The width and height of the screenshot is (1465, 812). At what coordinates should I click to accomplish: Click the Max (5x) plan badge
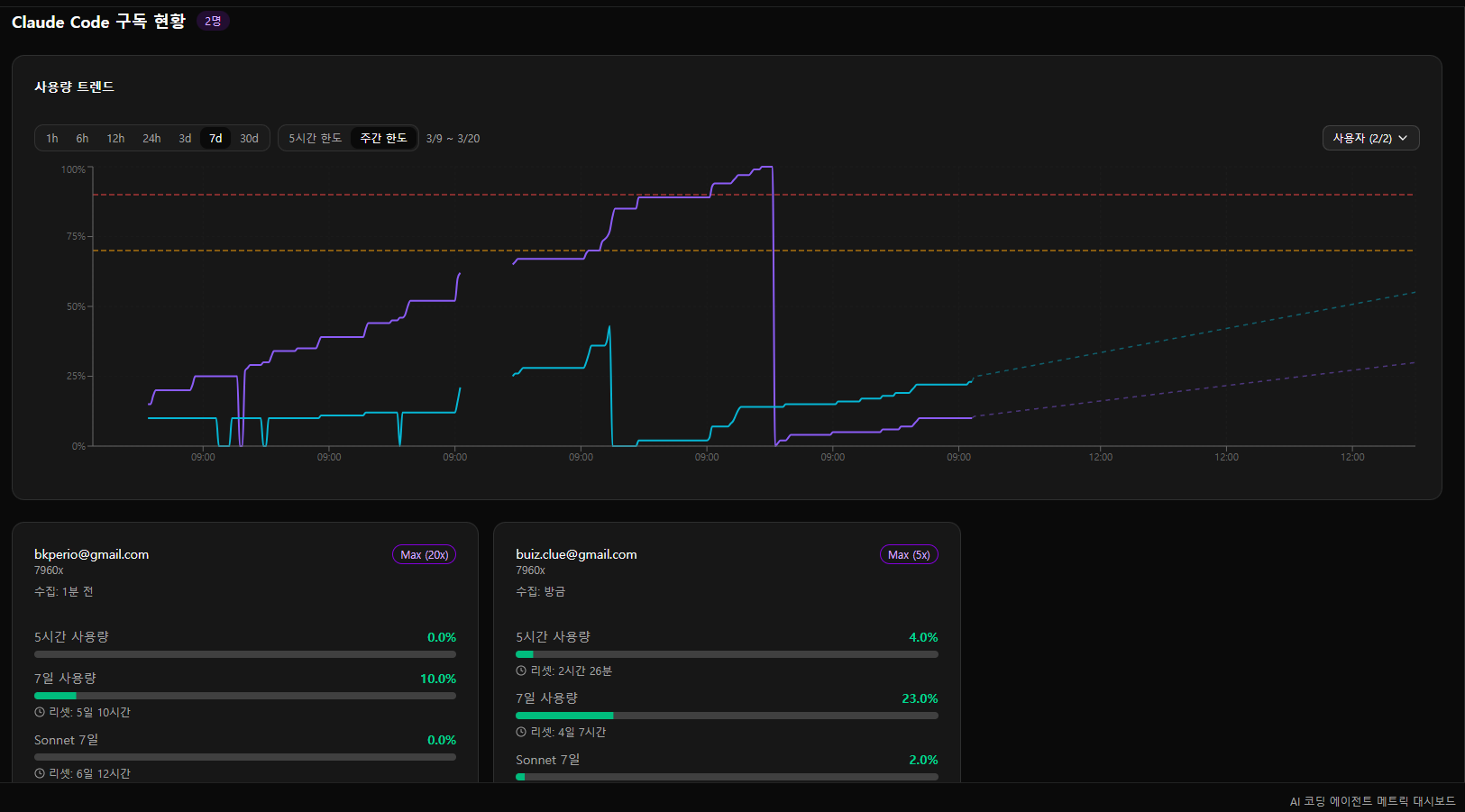pos(909,554)
